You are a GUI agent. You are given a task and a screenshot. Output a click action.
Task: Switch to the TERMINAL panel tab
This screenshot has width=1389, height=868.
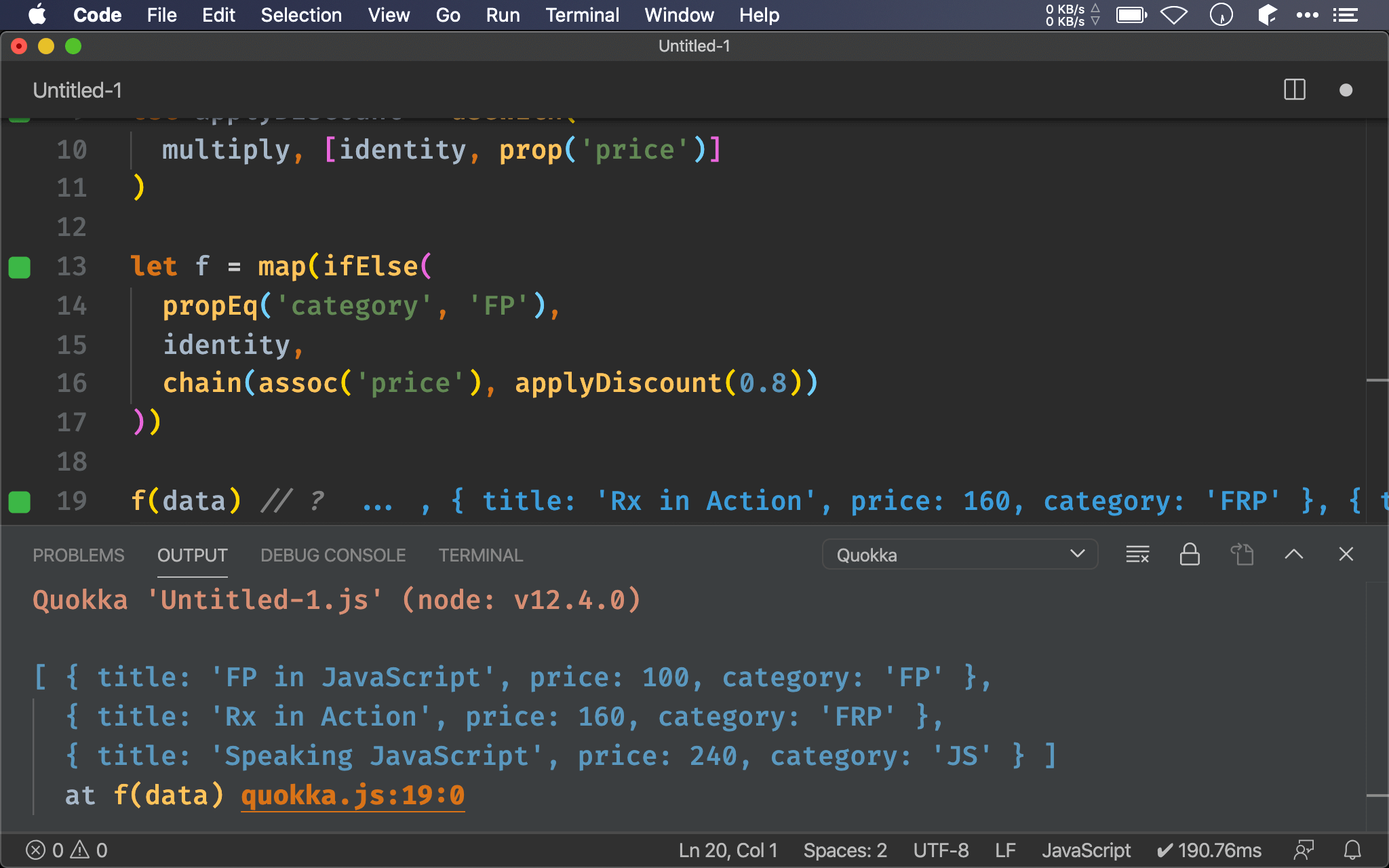click(x=480, y=555)
